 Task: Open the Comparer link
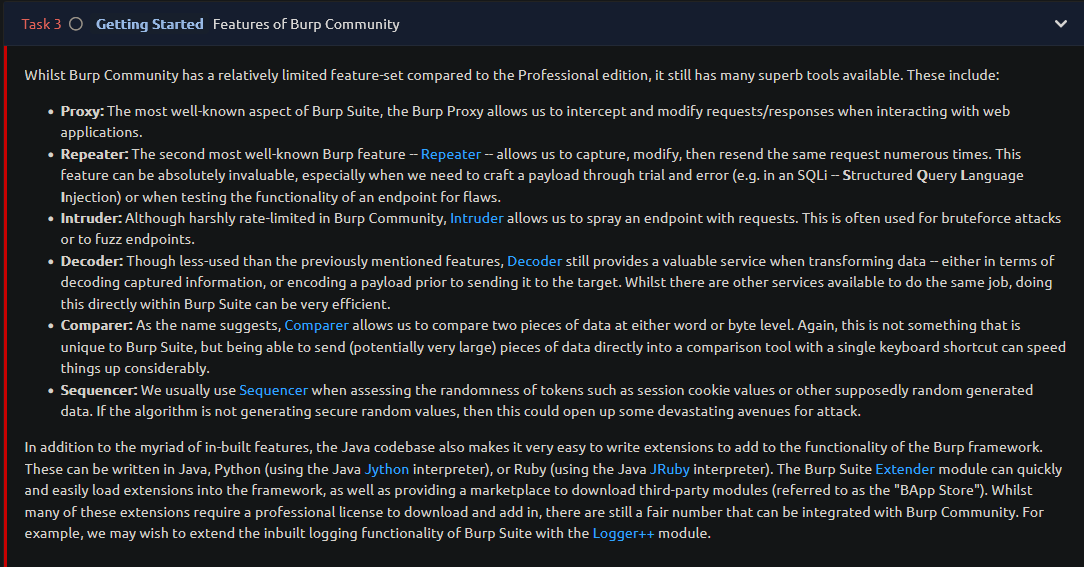pyautogui.click(x=317, y=326)
